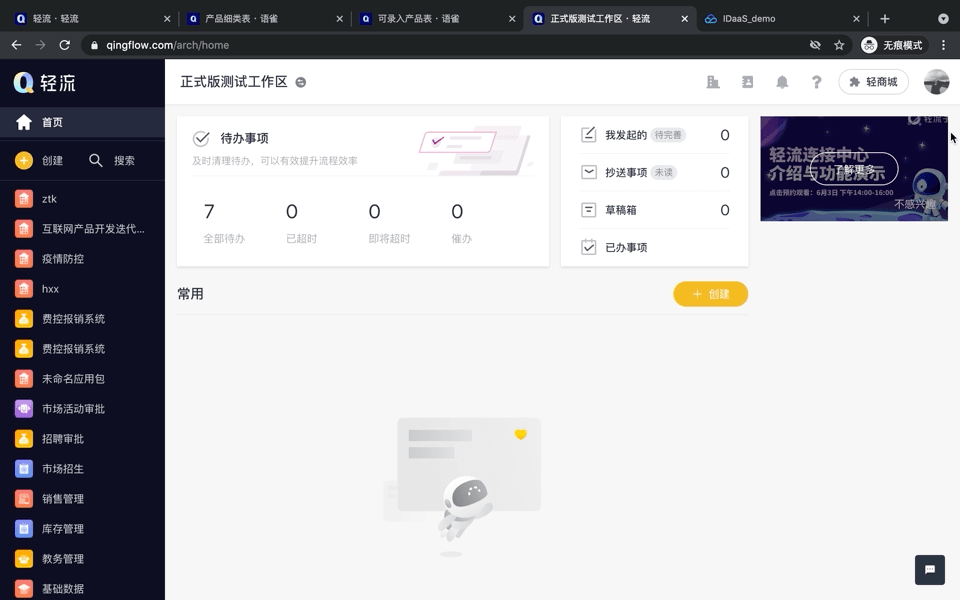Click 未读 tag

point(664,172)
